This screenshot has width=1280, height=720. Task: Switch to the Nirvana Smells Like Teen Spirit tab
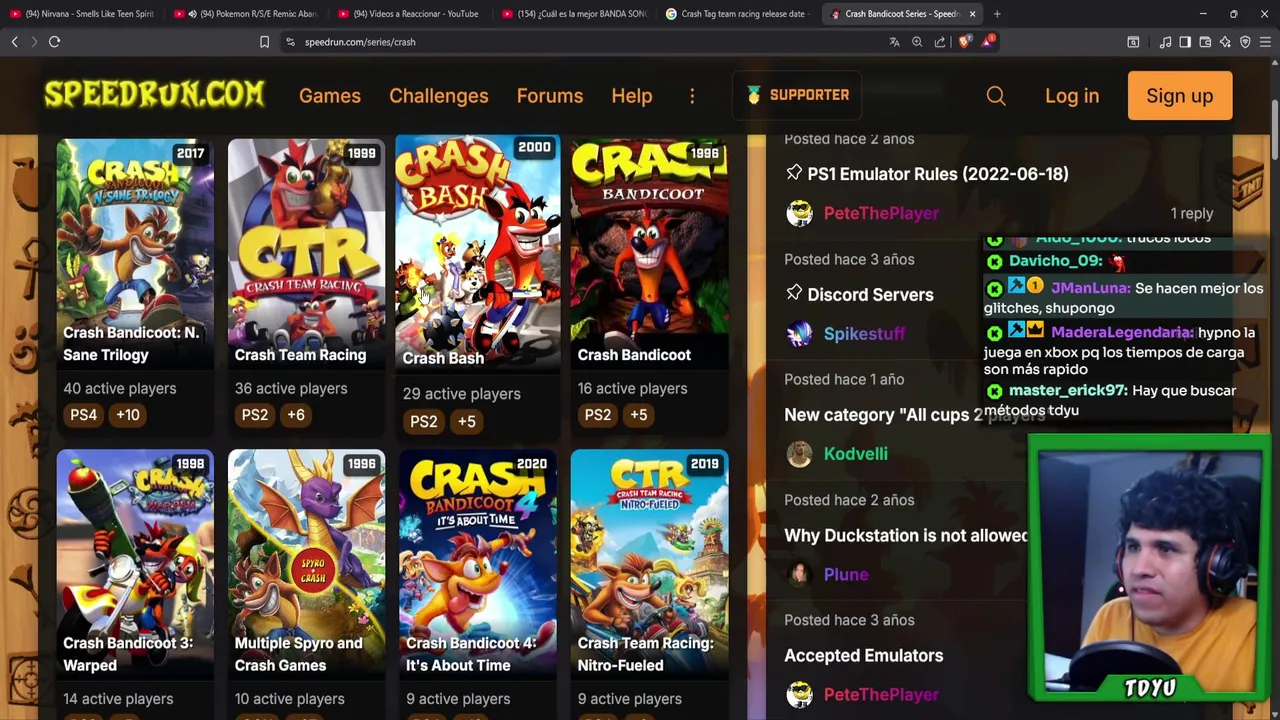[x=82, y=14]
